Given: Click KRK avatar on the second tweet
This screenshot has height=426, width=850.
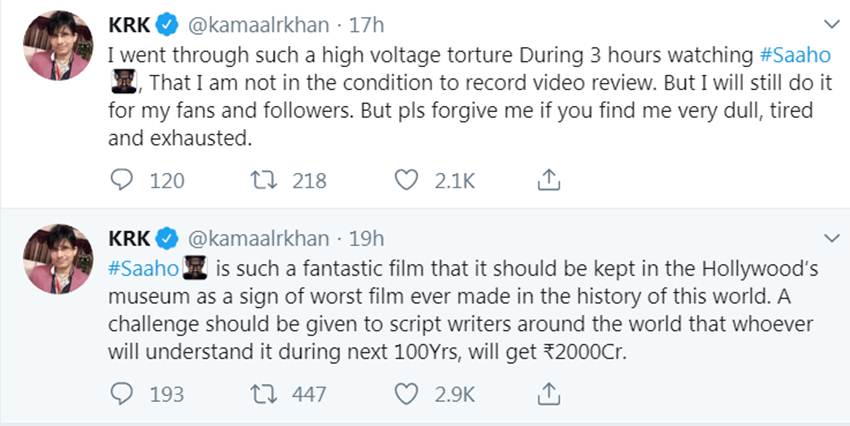Looking at the screenshot, I should (58, 260).
